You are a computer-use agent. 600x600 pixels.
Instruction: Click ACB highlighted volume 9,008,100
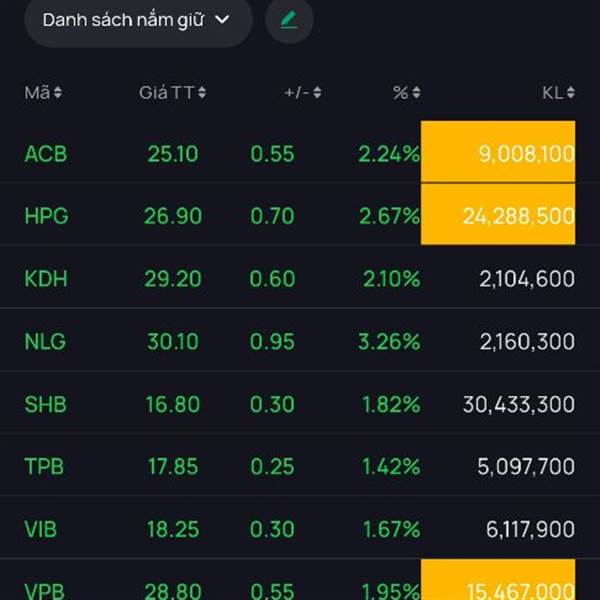coord(498,153)
